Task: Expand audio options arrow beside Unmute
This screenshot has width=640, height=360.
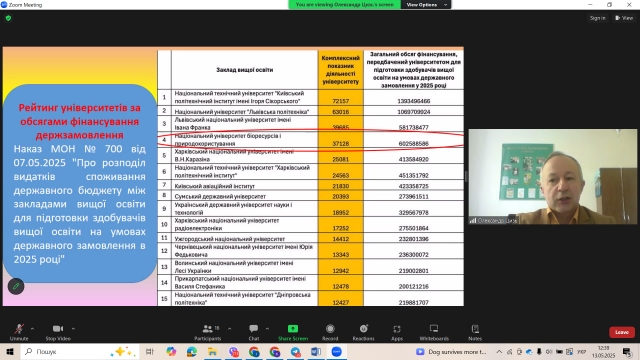Action: (32, 329)
